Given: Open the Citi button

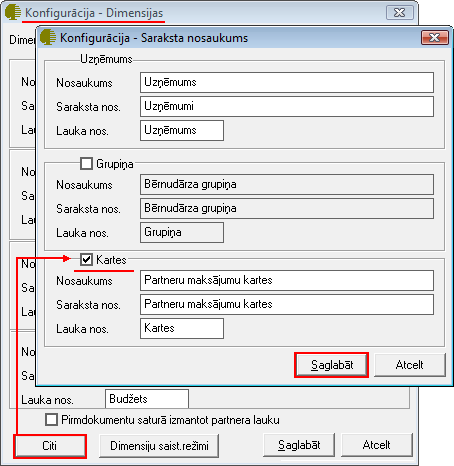Looking at the screenshot, I should coord(50,446).
